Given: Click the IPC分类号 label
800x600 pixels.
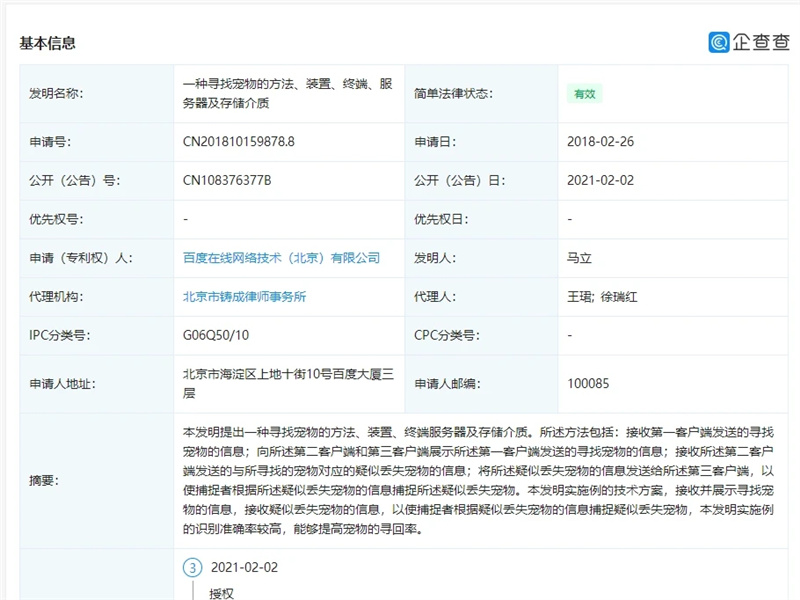Looking at the screenshot, I should [x=59, y=335].
